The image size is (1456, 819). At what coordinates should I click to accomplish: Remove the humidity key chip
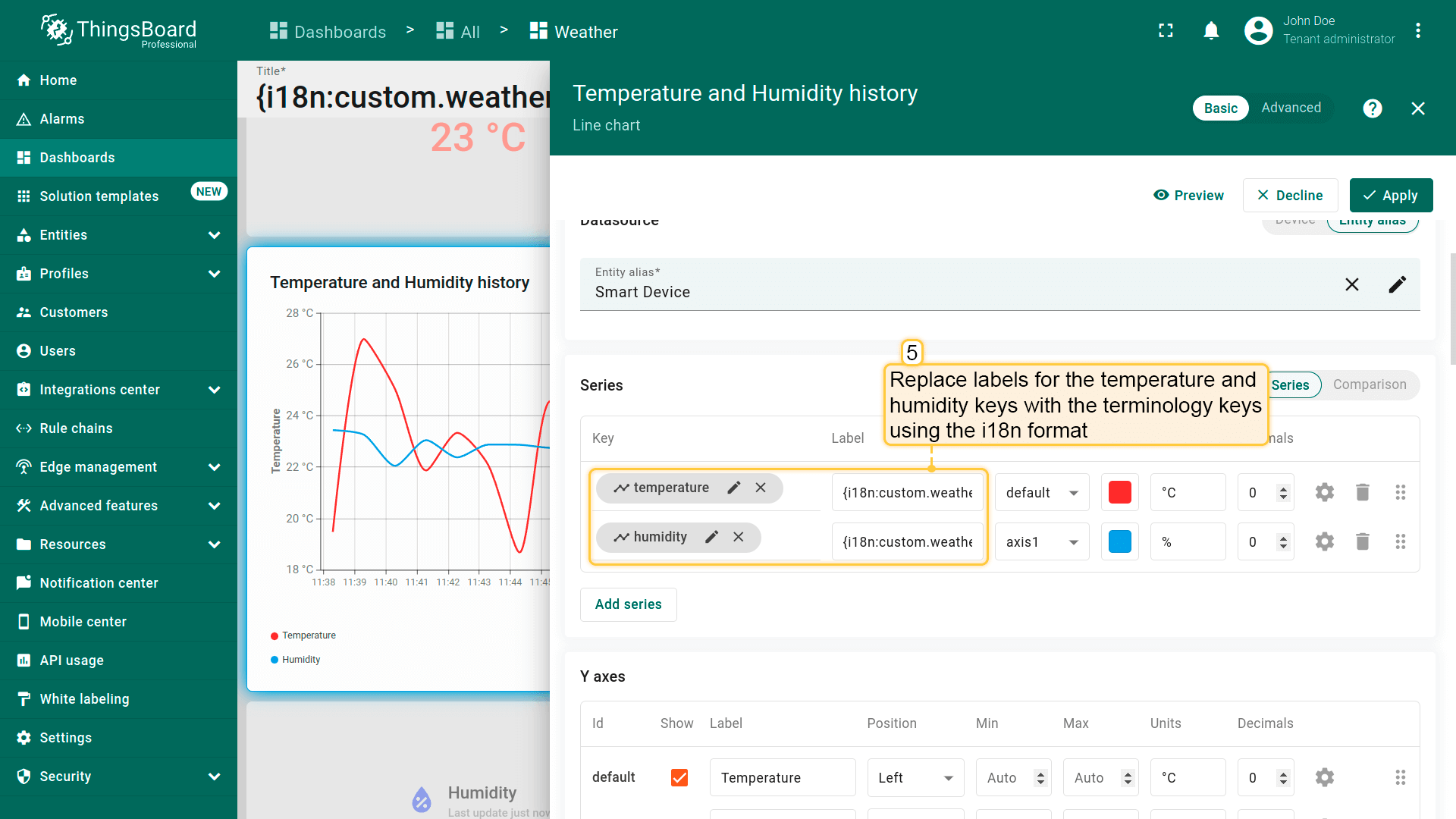coord(738,537)
